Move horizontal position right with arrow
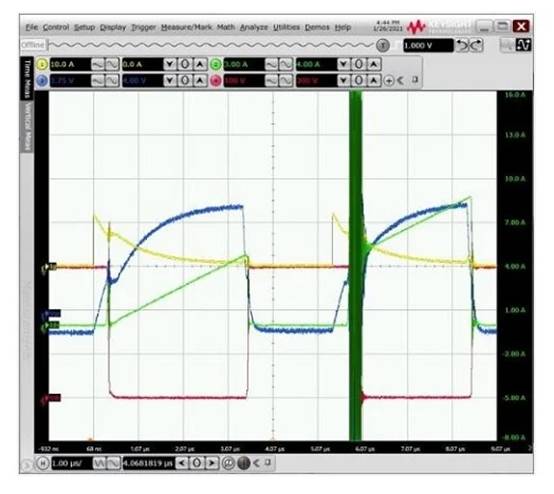554x494 pixels. coord(212,463)
